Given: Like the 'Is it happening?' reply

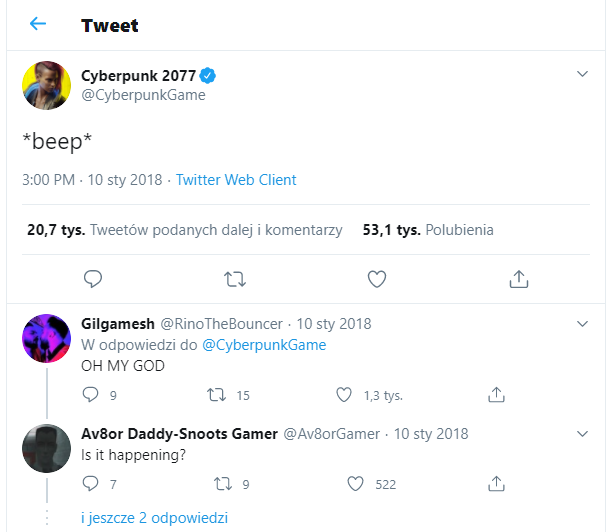Looking at the screenshot, I should (354, 484).
